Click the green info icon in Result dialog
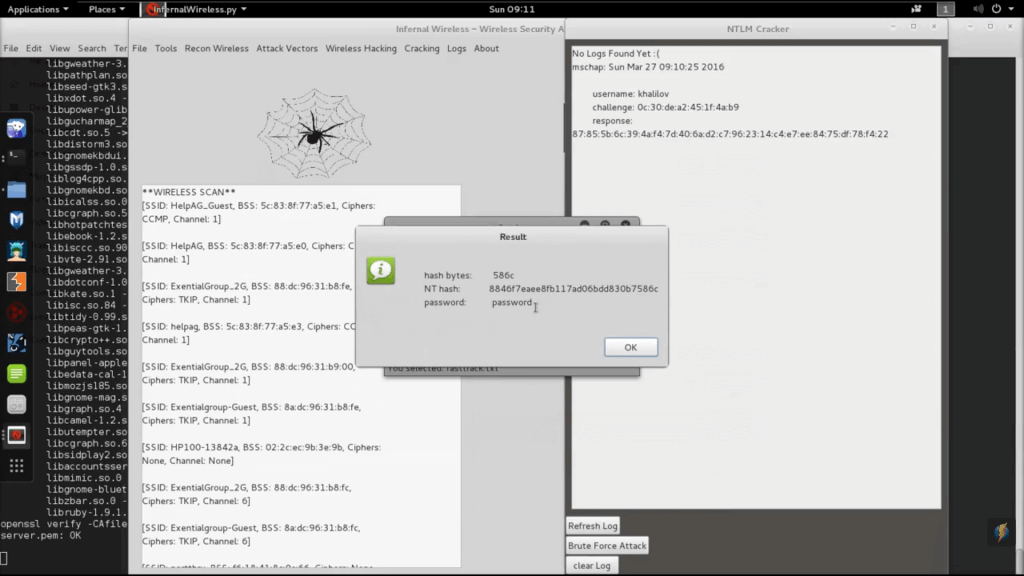The width and height of the screenshot is (1024, 576). [380, 271]
